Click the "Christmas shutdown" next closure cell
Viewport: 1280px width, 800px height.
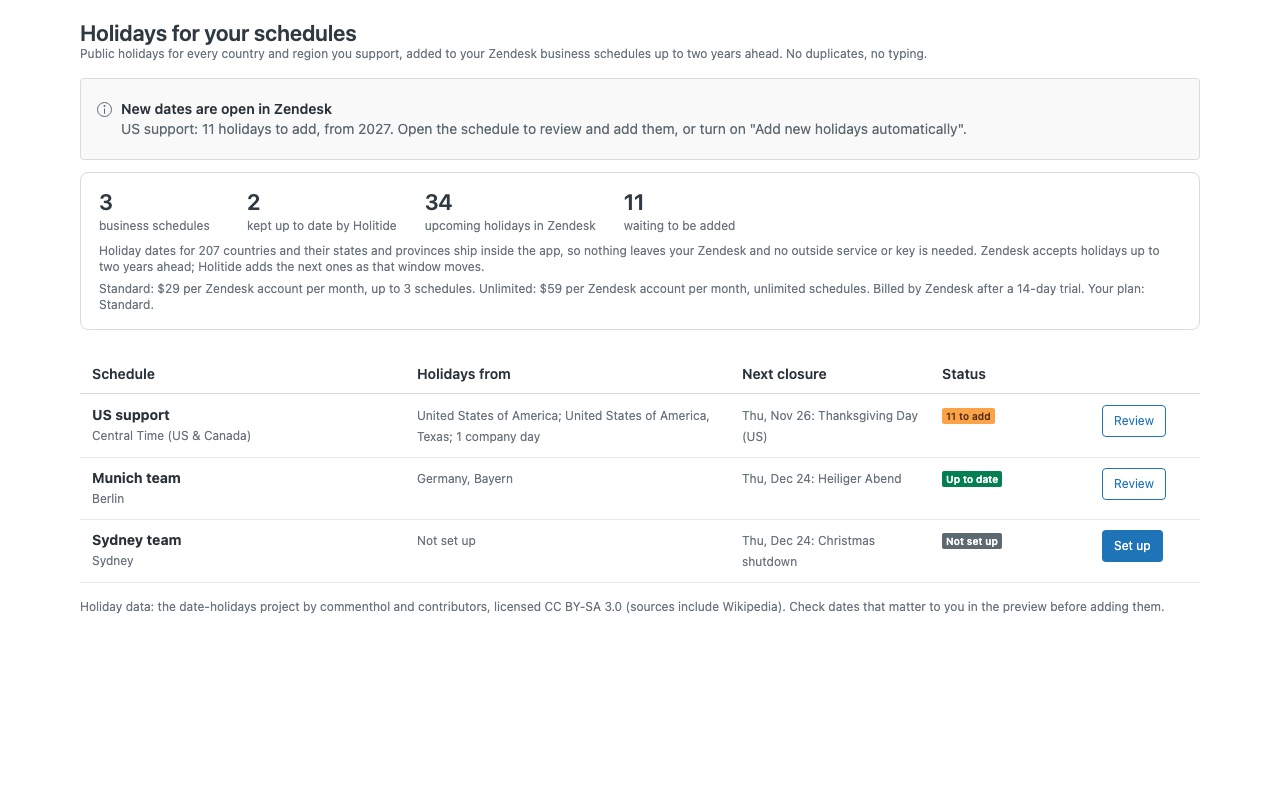pos(808,551)
